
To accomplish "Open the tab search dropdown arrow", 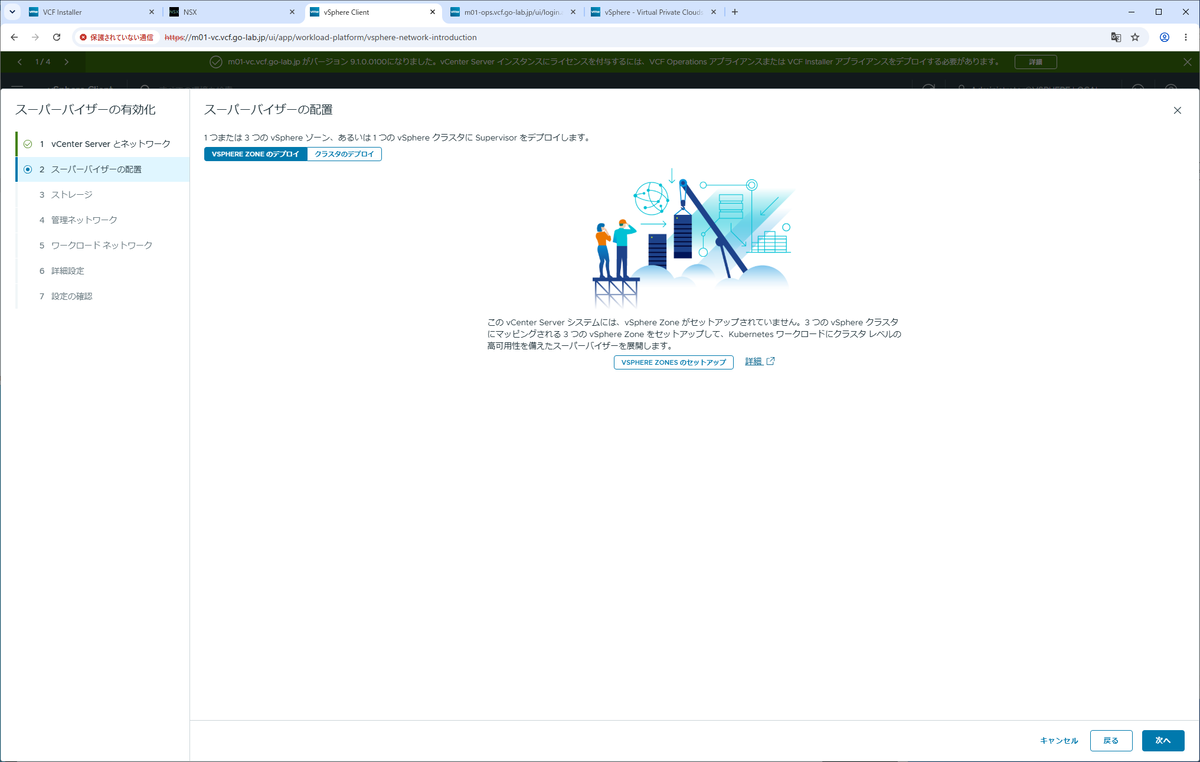I will point(10,12).
